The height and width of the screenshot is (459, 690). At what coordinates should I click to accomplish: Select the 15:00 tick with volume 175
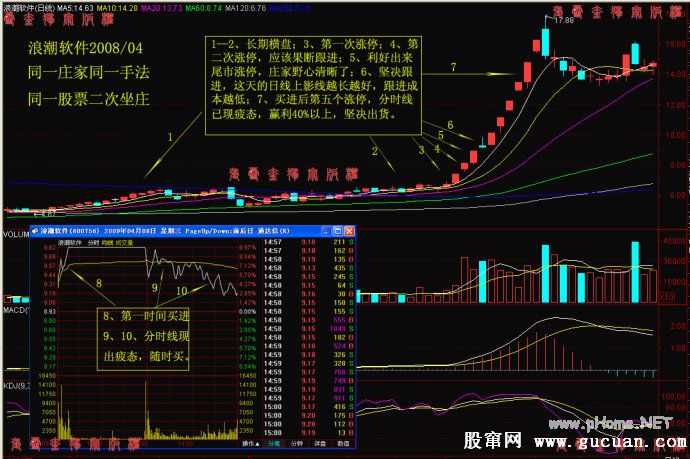coord(308,415)
